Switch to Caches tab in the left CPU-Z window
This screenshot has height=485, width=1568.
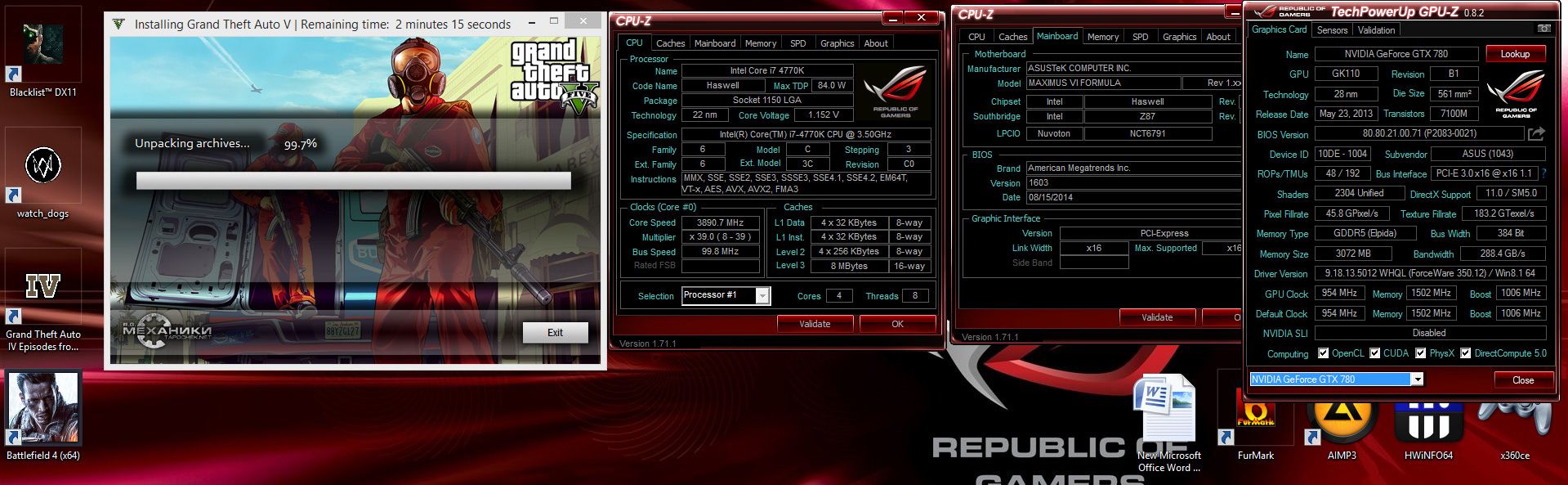click(670, 43)
